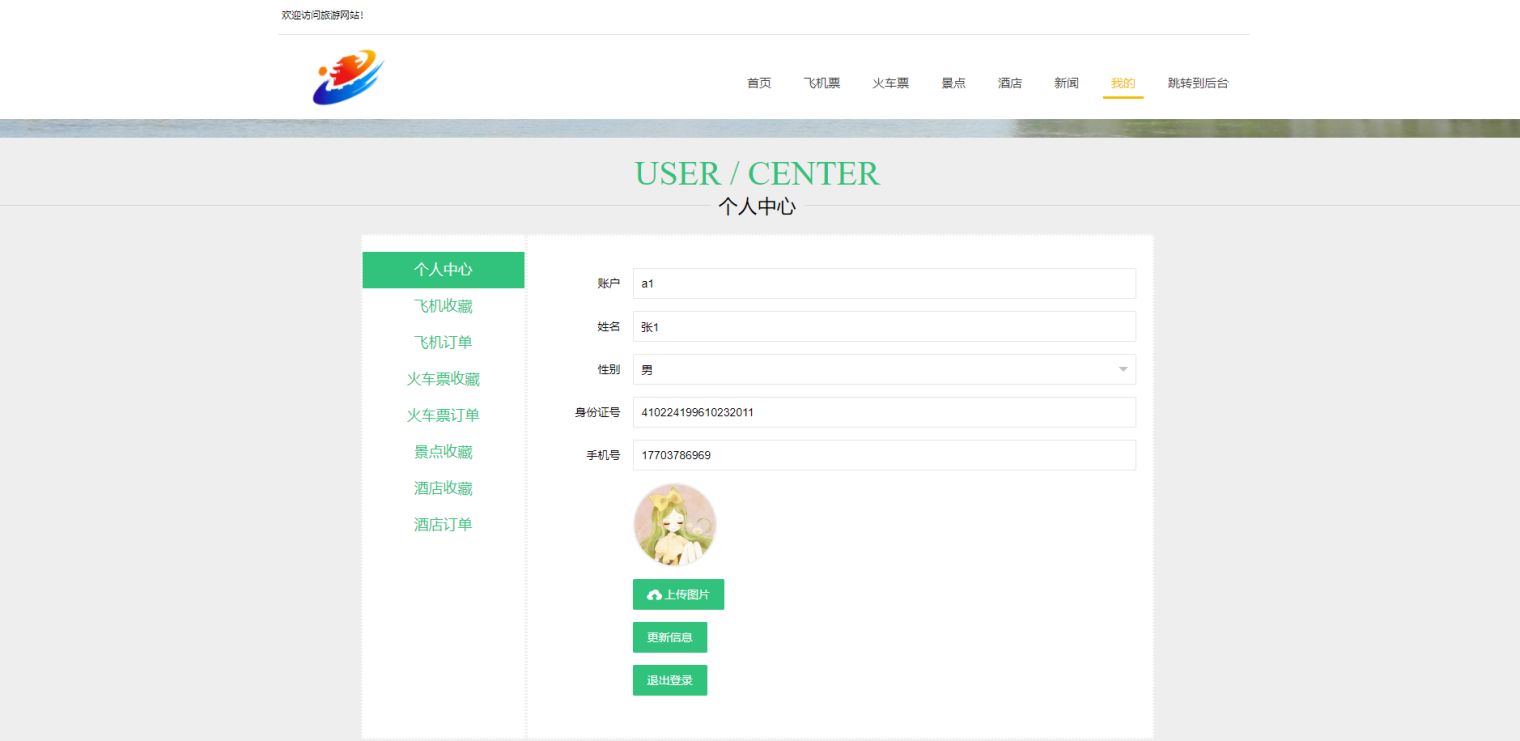Open 火车票订单 in the sidebar
The image size is (1520, 741).
click(443, 415)
